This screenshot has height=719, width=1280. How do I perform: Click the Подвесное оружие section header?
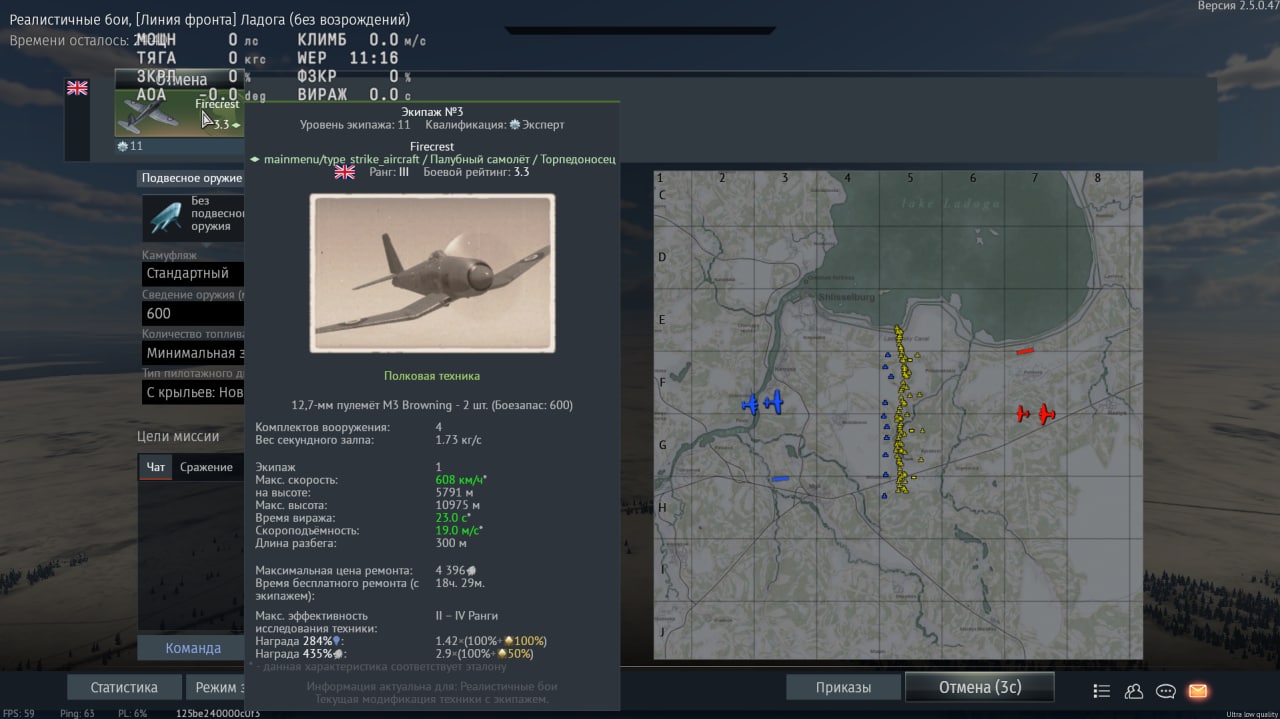(192, 178)
